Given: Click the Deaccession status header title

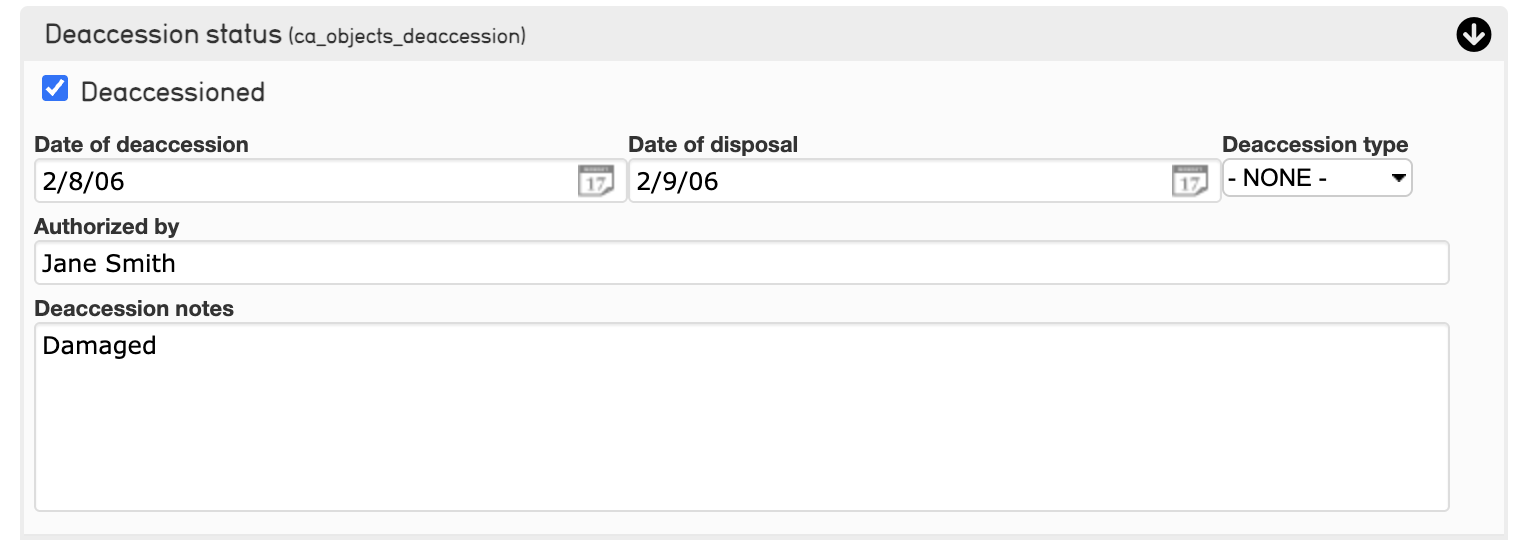Looking at the screenshot, I should [x=164, y=34].
